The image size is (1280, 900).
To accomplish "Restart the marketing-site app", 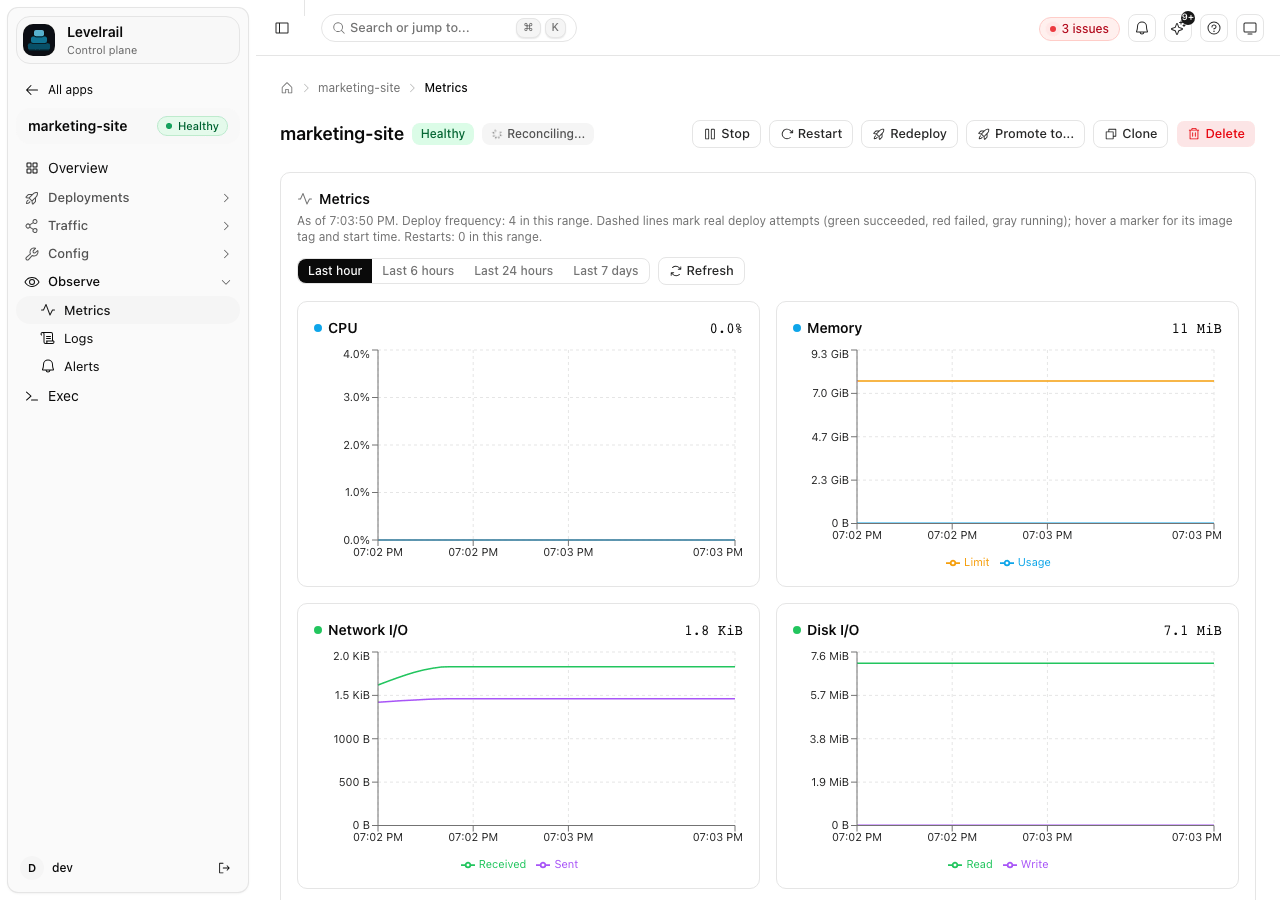I will click(x=811, y=134).
